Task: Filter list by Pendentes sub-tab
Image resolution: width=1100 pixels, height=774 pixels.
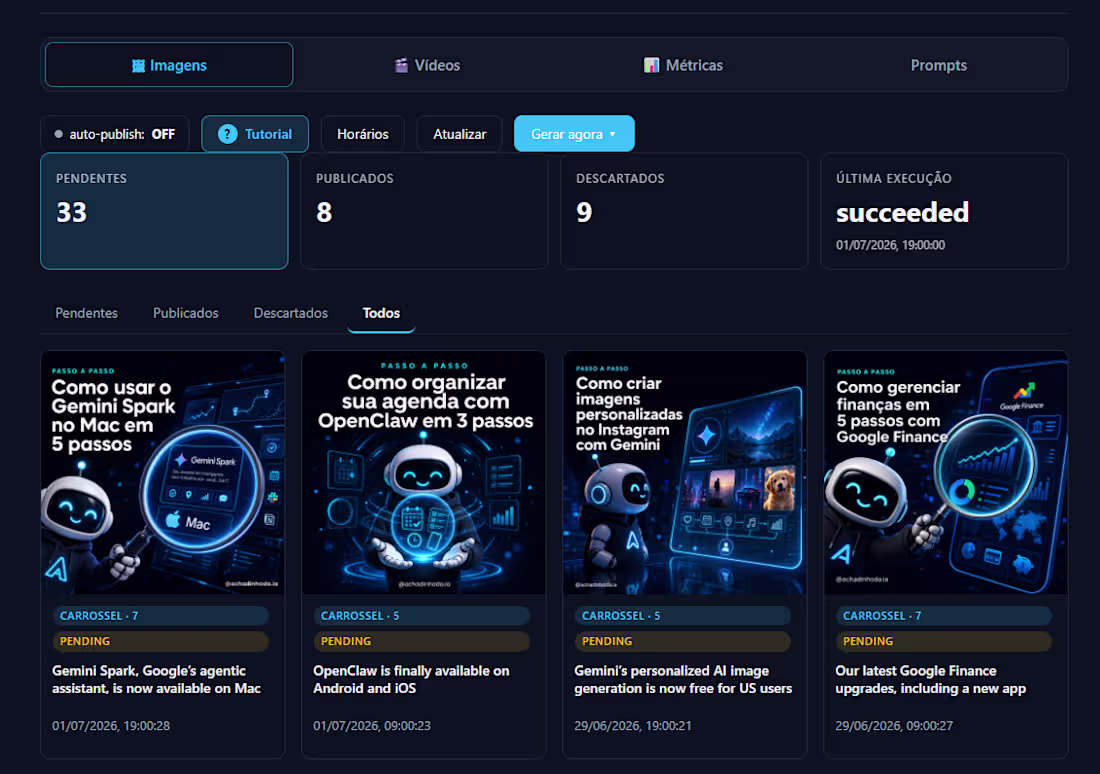Action: click(x=86, y=313)
